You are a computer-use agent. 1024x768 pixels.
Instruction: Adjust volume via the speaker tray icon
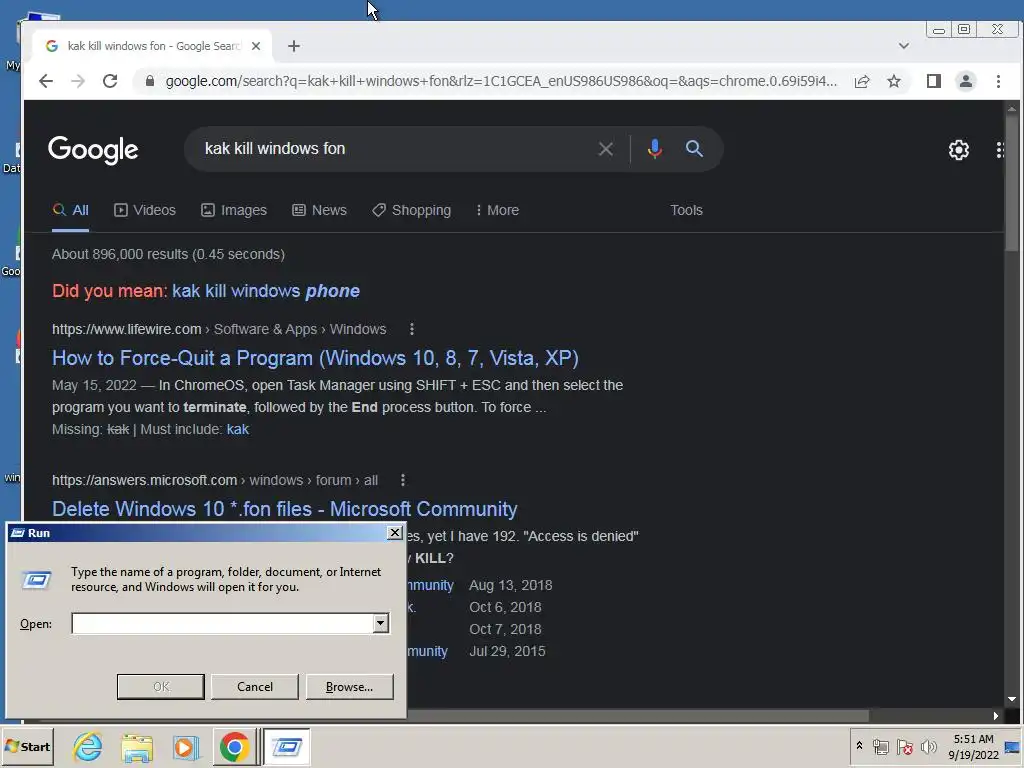click(x=928, y=746)
